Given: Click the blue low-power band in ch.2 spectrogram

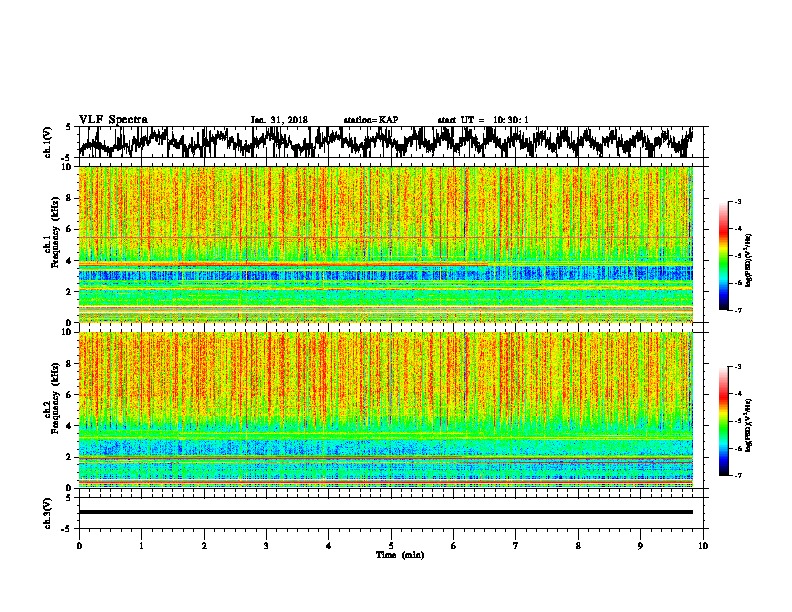Looking at the screenshot, I should 386,448.
